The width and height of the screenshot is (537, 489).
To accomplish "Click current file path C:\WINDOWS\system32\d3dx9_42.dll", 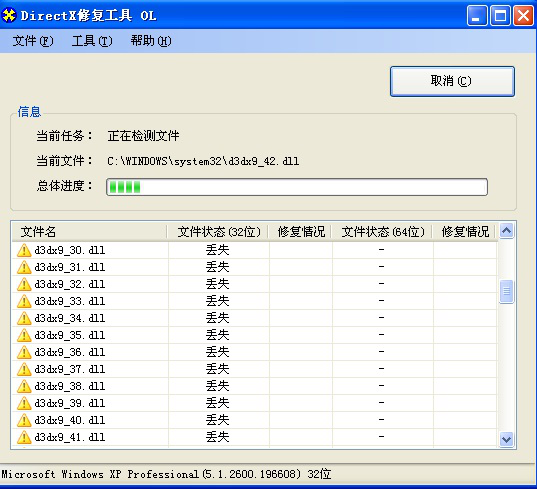I will point(203,161).
